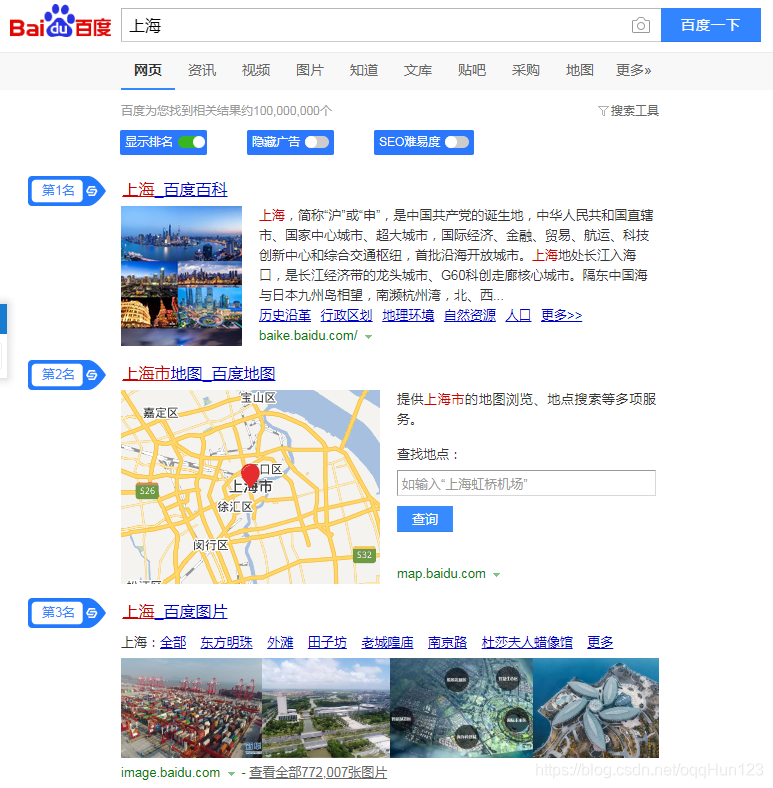The image size is (773, 788).
Task: Switch to the 图片 tab
Action: [310, 70]
